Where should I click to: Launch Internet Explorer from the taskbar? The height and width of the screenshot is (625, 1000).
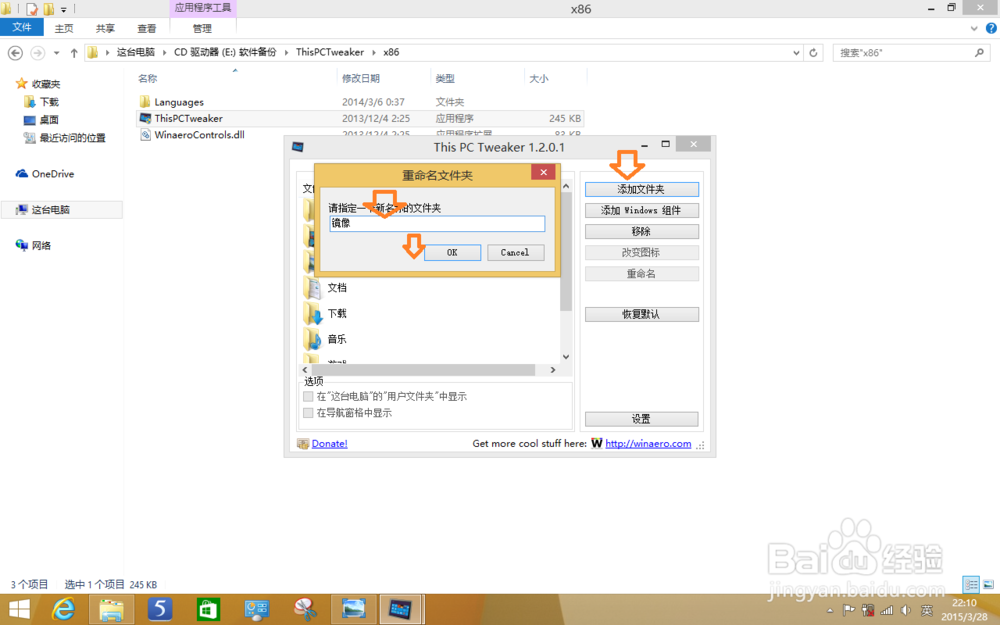click(x=63, y=608)
